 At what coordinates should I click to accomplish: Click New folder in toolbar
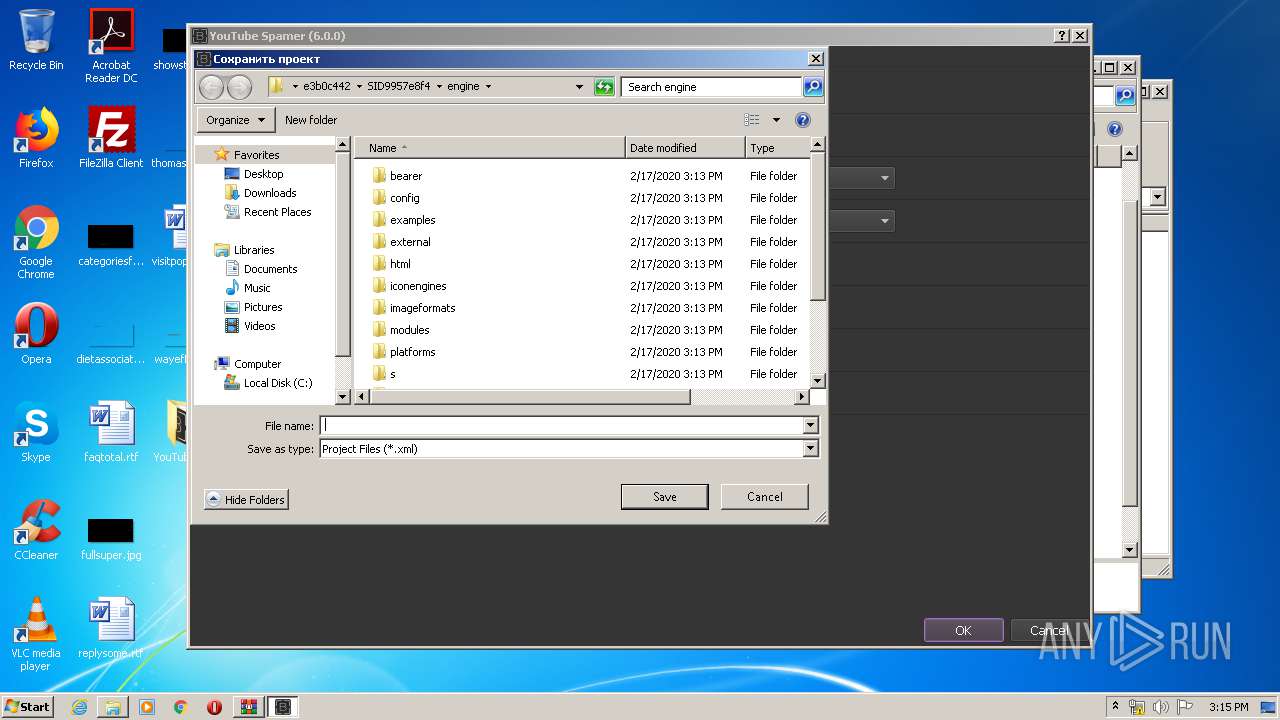click(x=311, y=120)
